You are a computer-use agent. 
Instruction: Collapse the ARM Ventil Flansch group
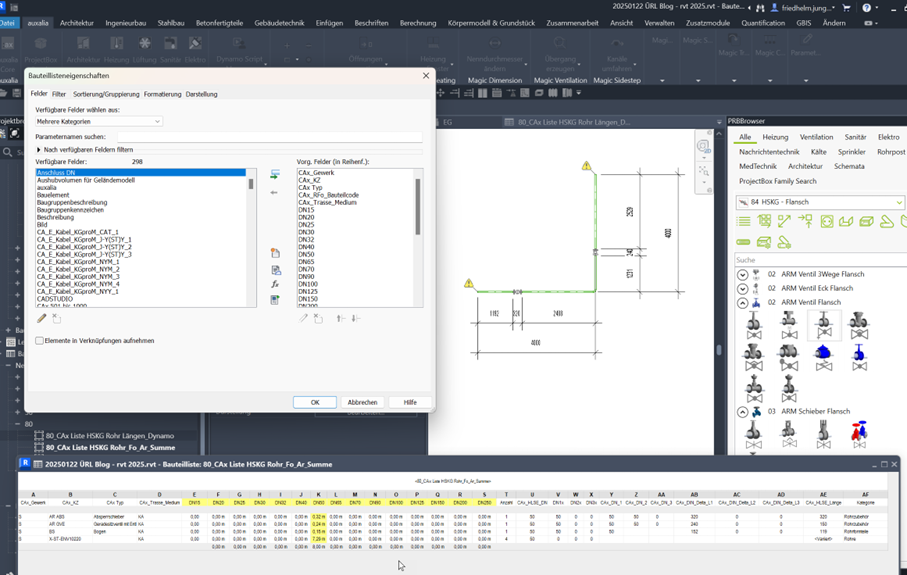pyautogui.click(x=742, y=302)
